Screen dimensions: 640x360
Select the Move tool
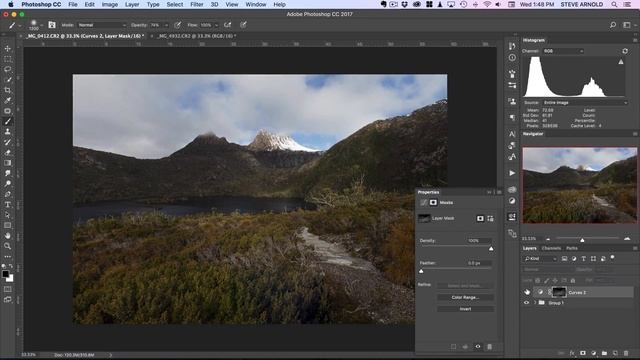8,49
